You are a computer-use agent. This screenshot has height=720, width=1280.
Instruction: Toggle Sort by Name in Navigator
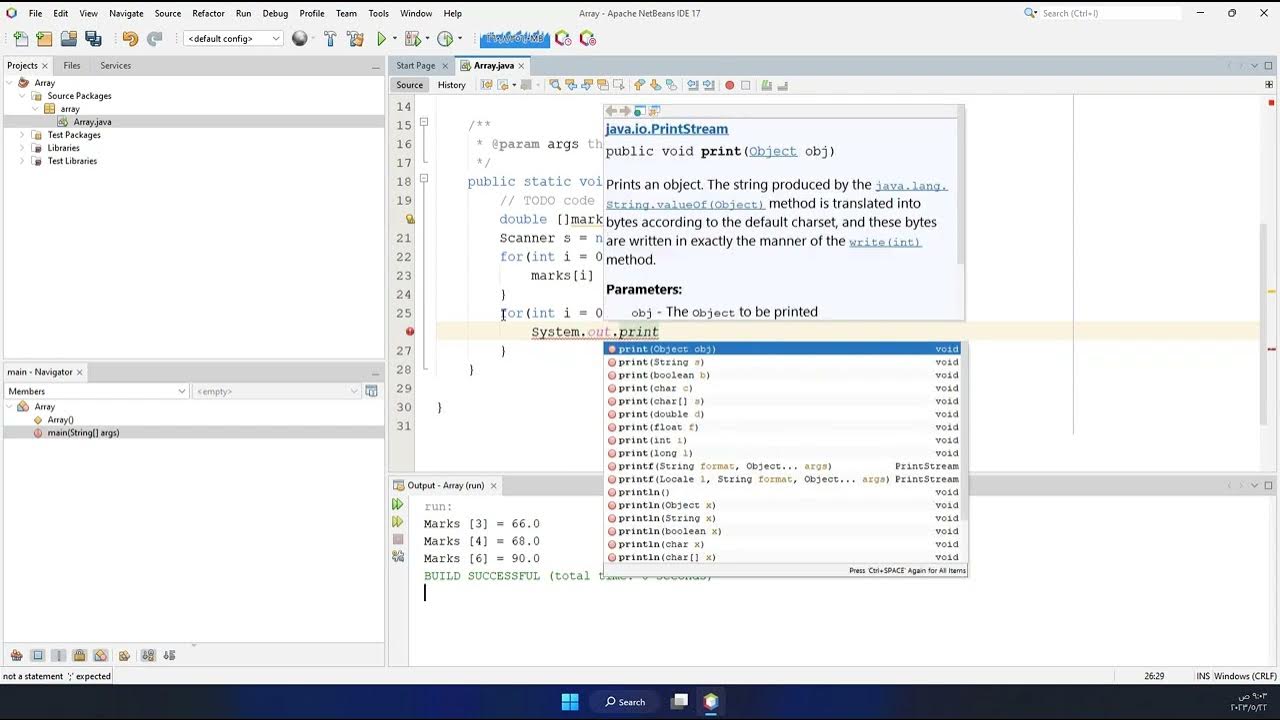pos(148,656)
